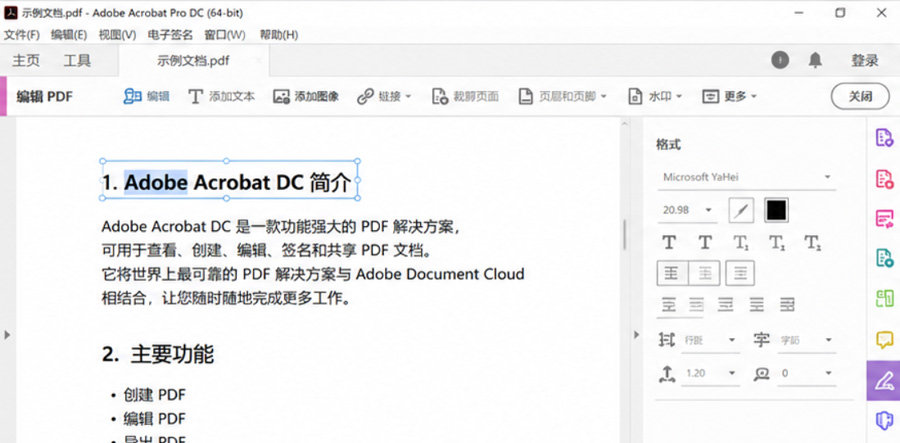Click the eyedropper icon beside the black swatch
Screen dimensions: 900x443
(x=741, y=211)
